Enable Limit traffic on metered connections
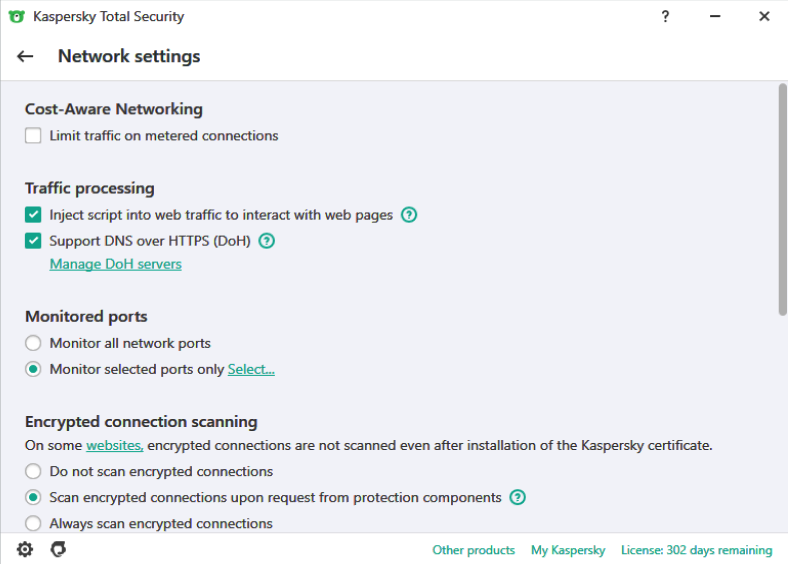 33,136
